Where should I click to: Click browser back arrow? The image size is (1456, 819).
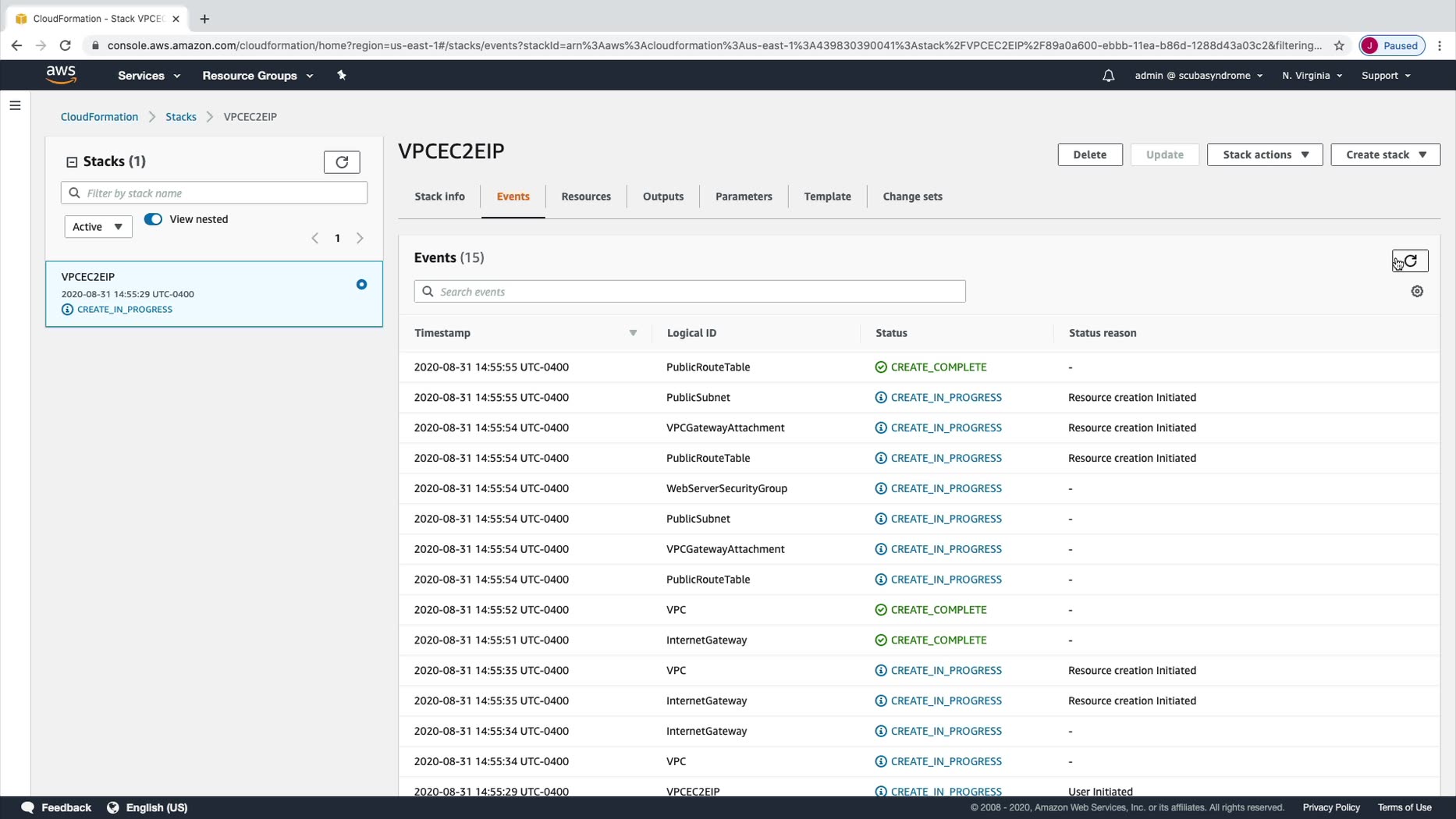[x=16, y=45]
